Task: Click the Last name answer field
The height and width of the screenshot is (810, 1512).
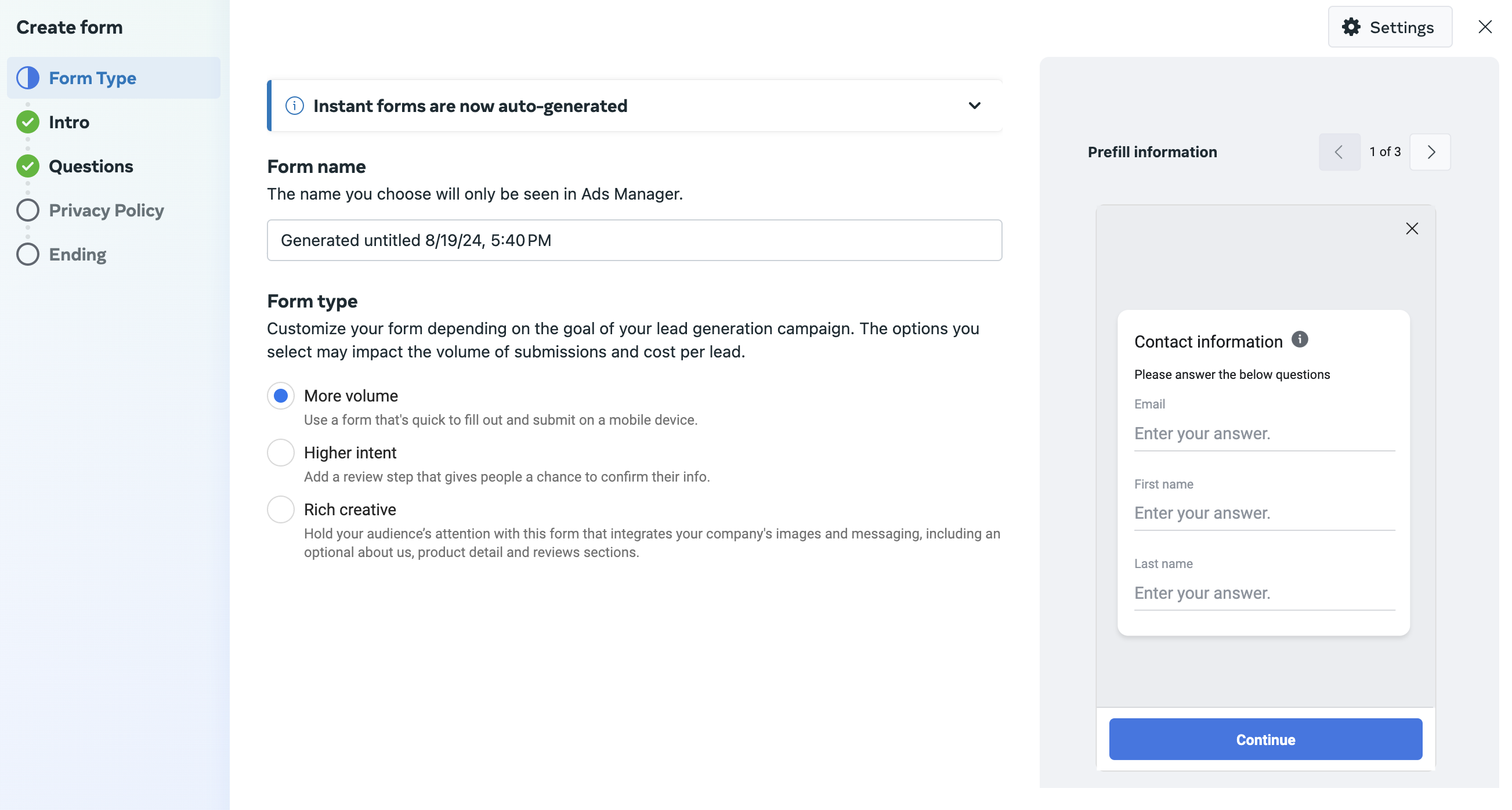Action: click(1264, 594)
